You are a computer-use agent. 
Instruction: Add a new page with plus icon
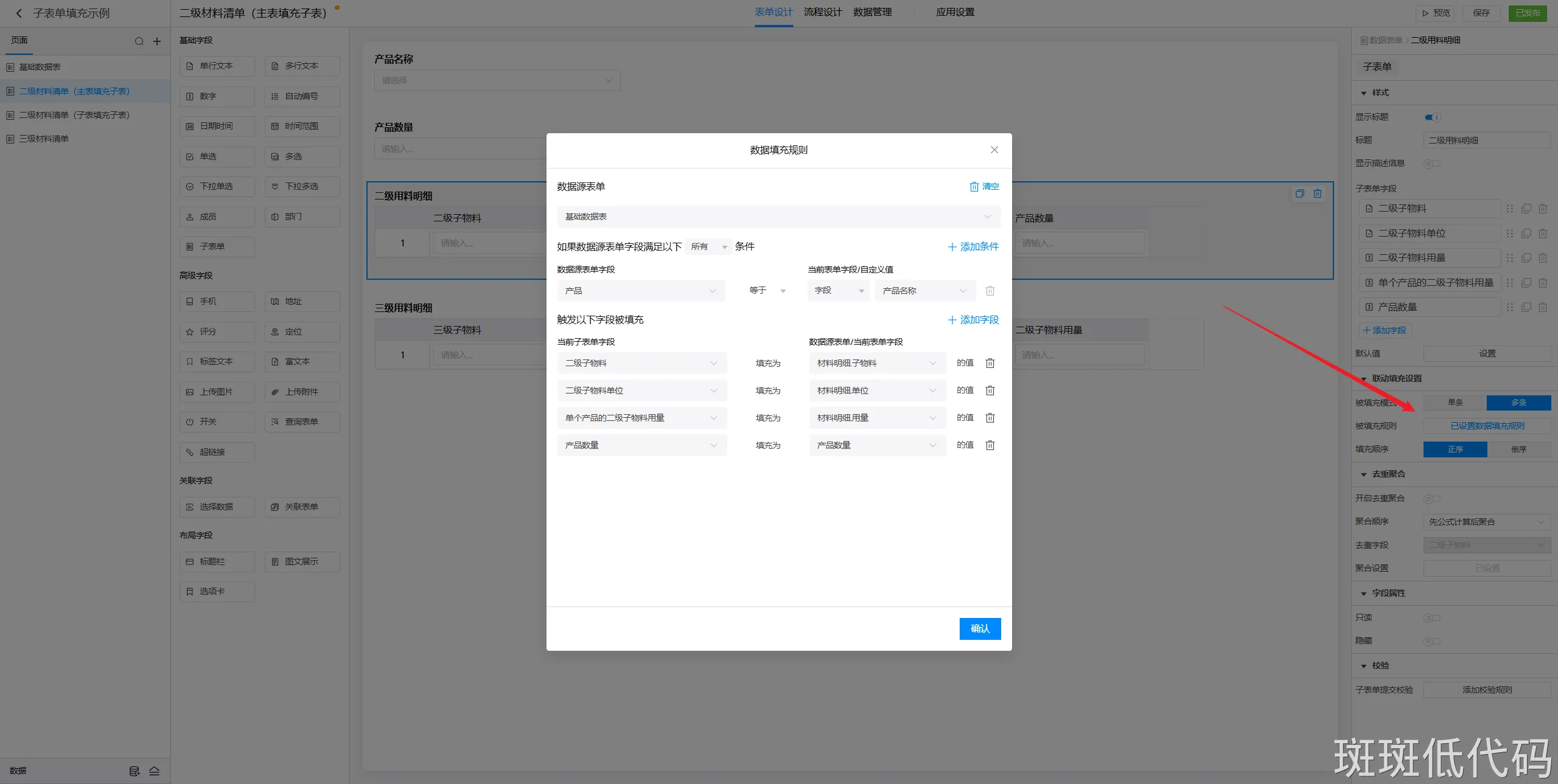pyautogui.click(x=157, y=41)
